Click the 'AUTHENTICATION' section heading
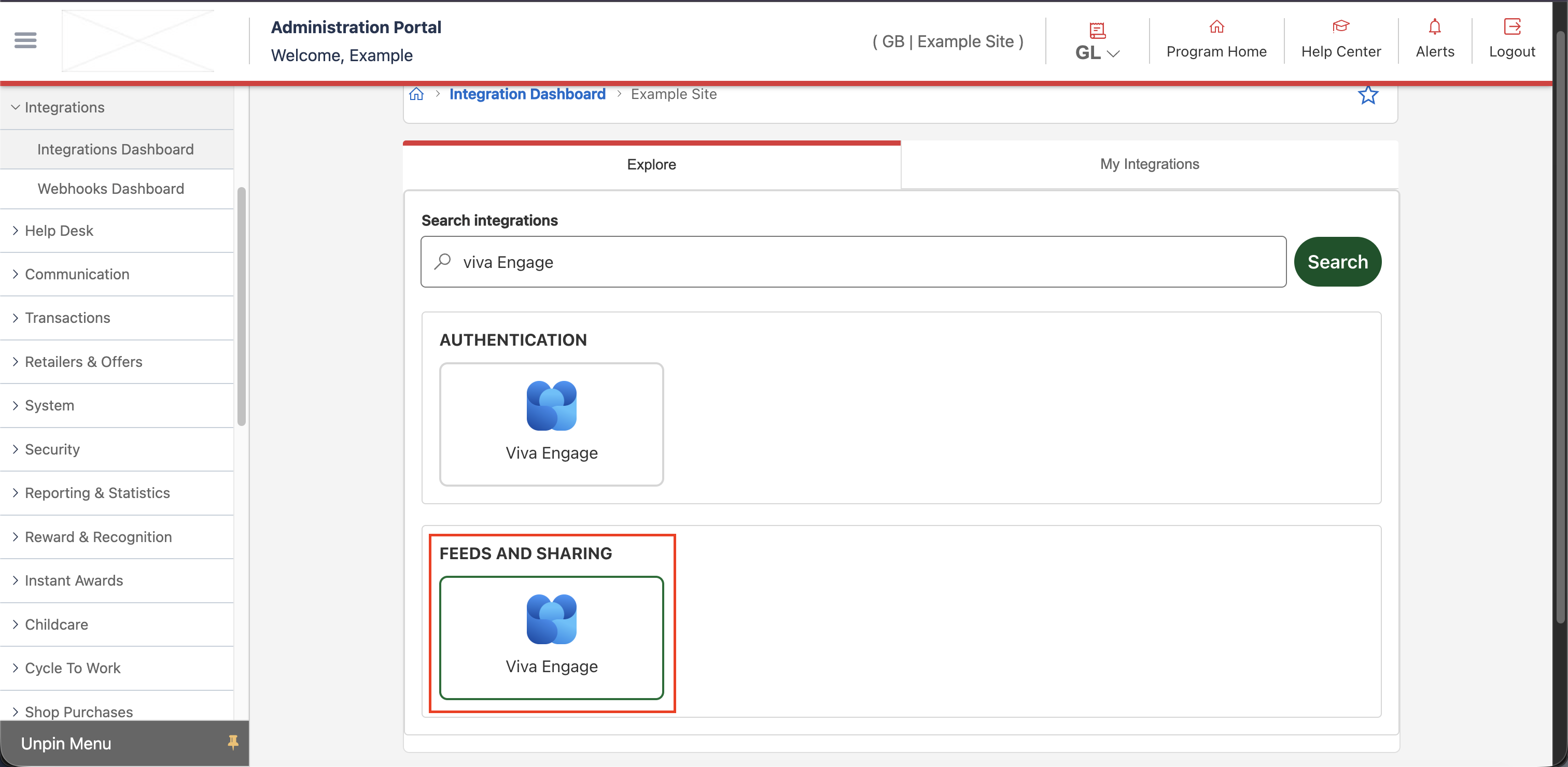1568x767 pixels. [513, 340]
